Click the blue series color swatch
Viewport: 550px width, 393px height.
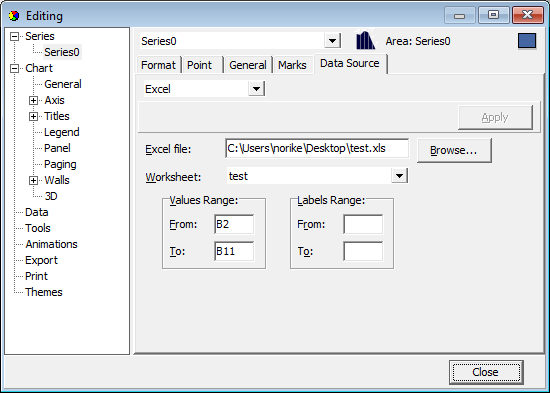coord(527,41)
